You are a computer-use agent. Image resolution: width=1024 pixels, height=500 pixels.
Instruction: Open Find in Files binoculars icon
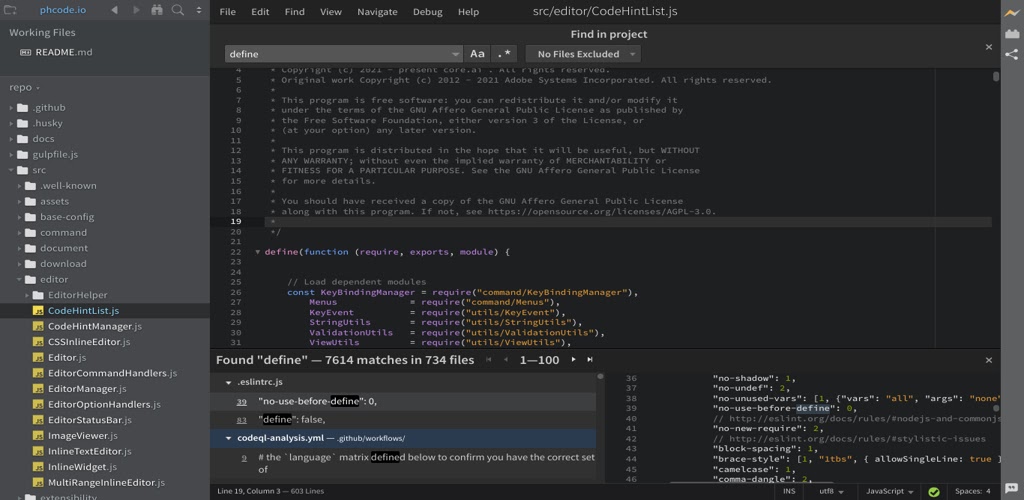pos(157,10)
